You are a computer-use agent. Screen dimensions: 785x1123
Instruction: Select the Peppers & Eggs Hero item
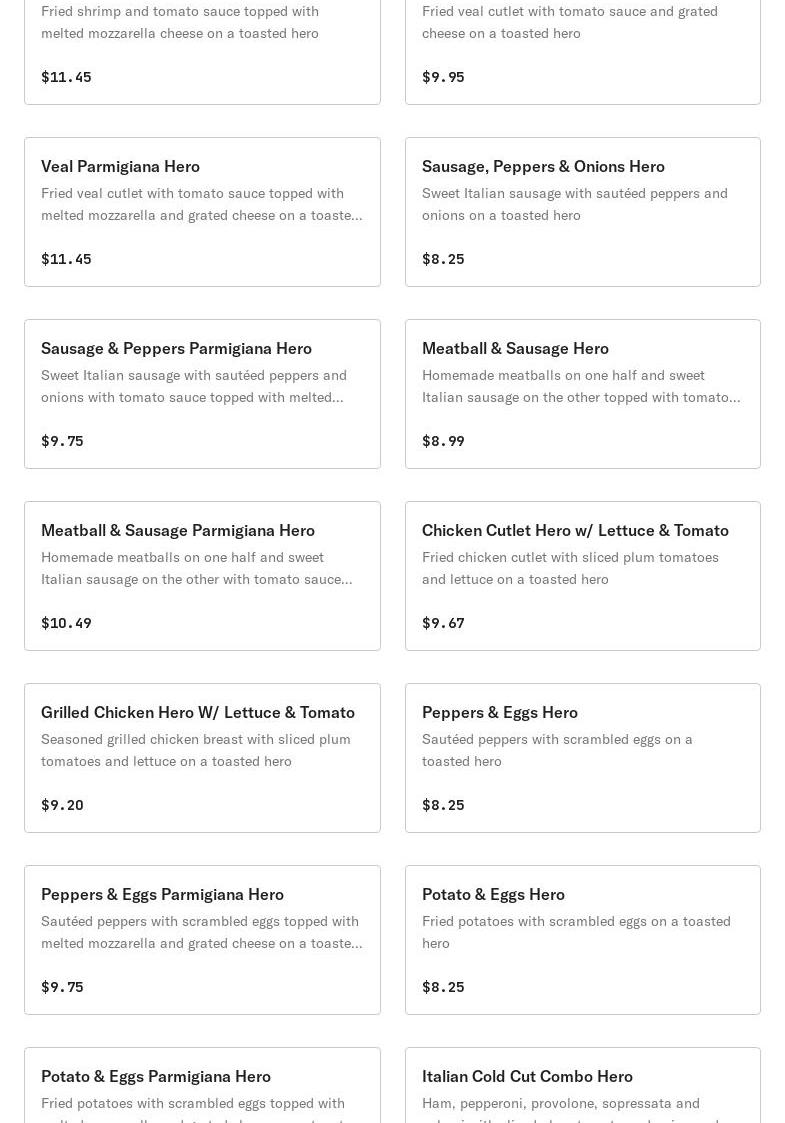[x=582, y=758]
